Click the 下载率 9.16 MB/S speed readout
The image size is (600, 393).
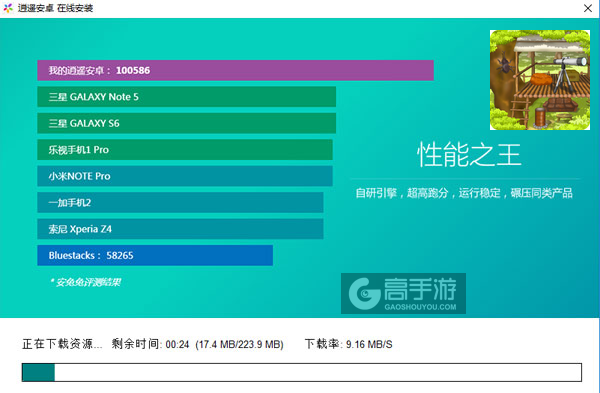[x=348, y=344]
